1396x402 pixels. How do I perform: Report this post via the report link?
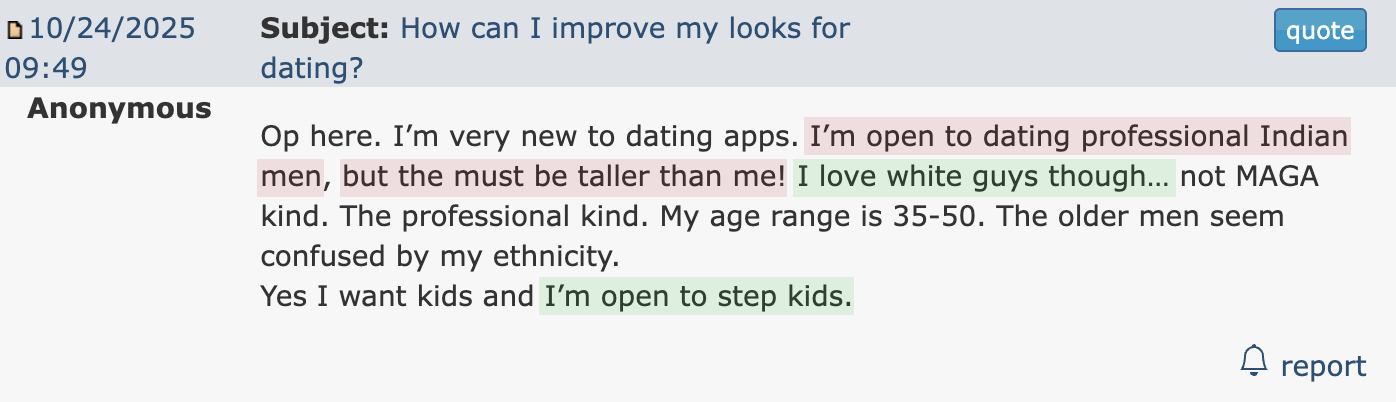[1322, 366]
